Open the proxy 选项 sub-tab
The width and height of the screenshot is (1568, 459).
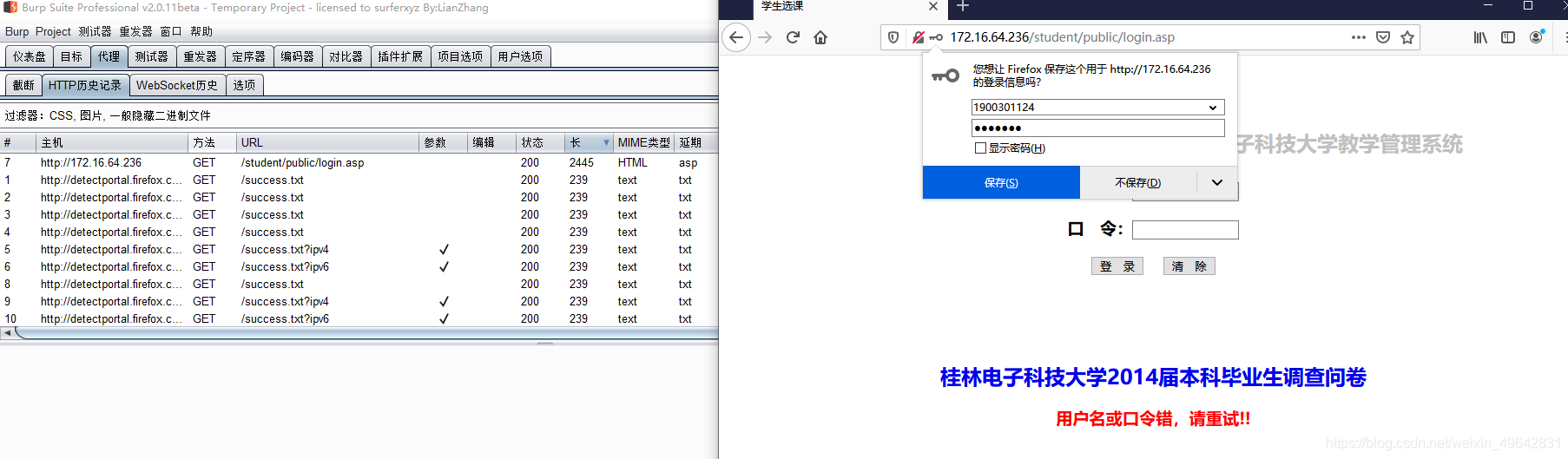(x=244, y=85)
